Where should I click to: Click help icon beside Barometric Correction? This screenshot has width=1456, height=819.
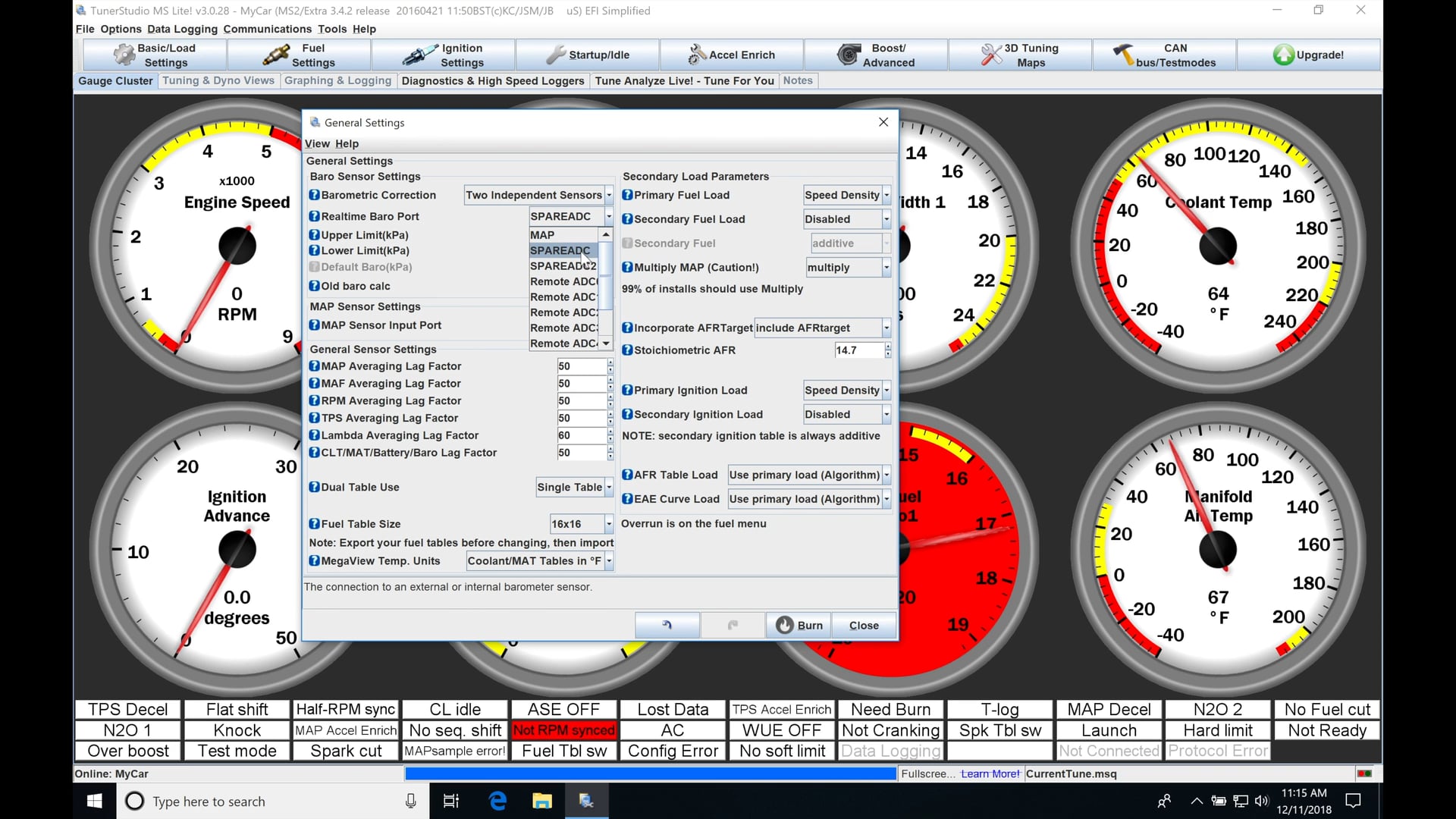coord(314,195)
